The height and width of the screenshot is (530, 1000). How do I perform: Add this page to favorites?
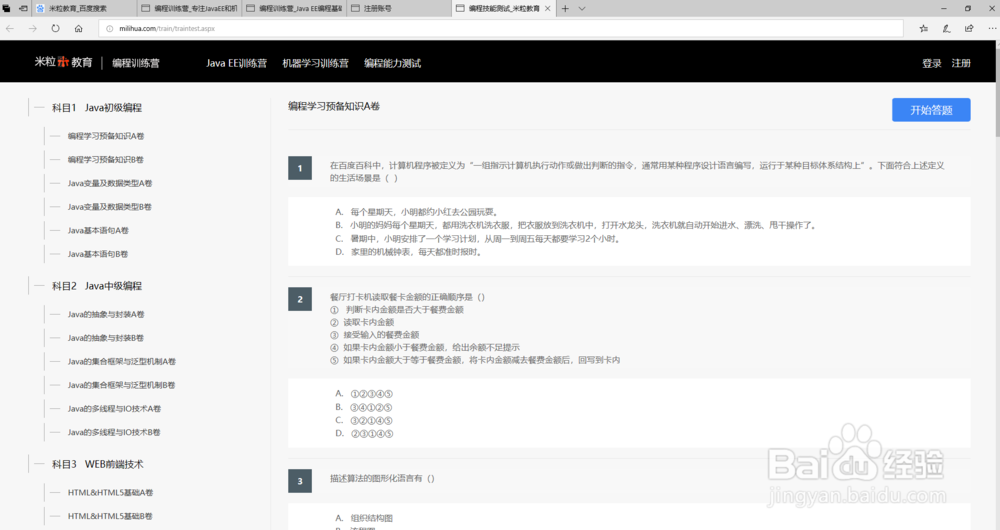[x=923, y=28]
